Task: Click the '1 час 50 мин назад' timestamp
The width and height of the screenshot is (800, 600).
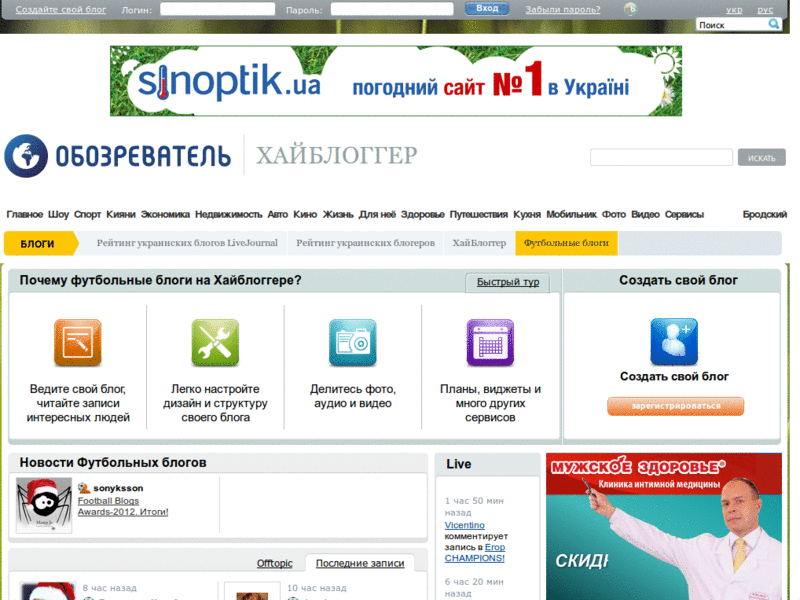Action: pos(474,507)
